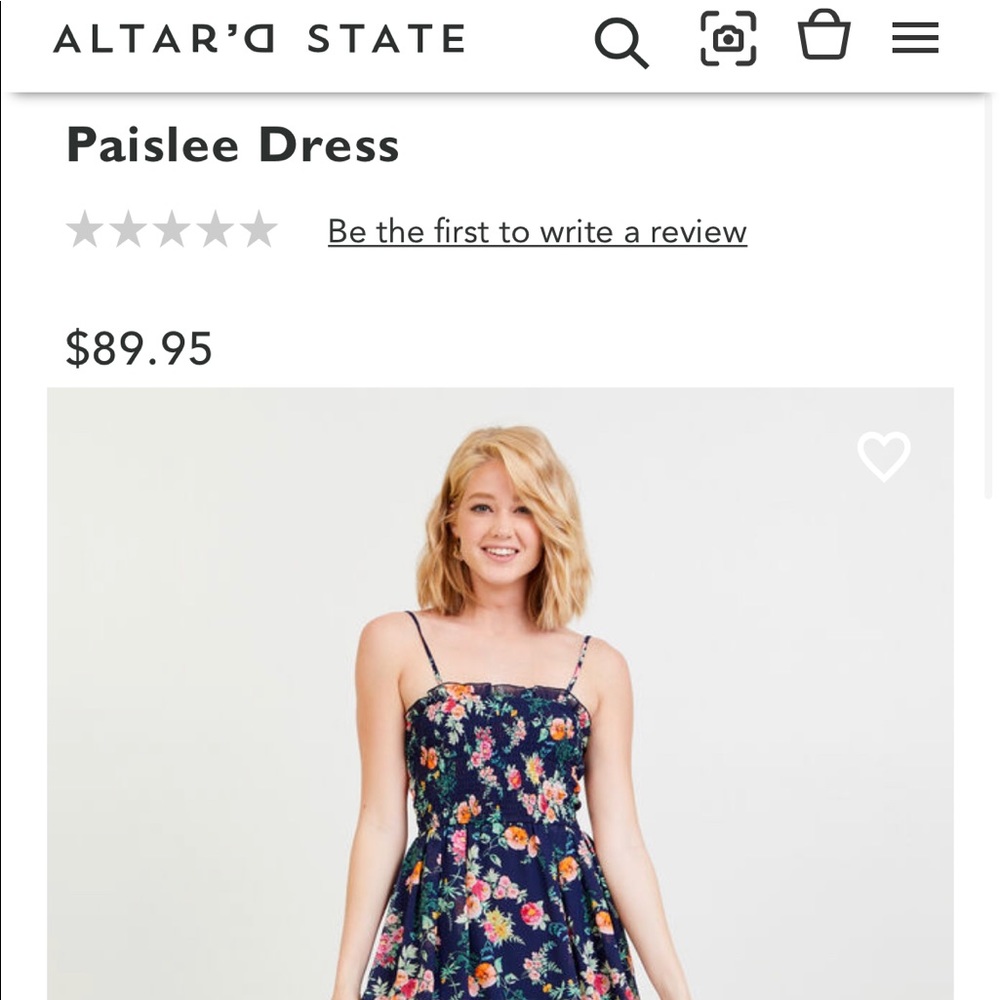View cart contents via the bag icon

coord(825,38)
